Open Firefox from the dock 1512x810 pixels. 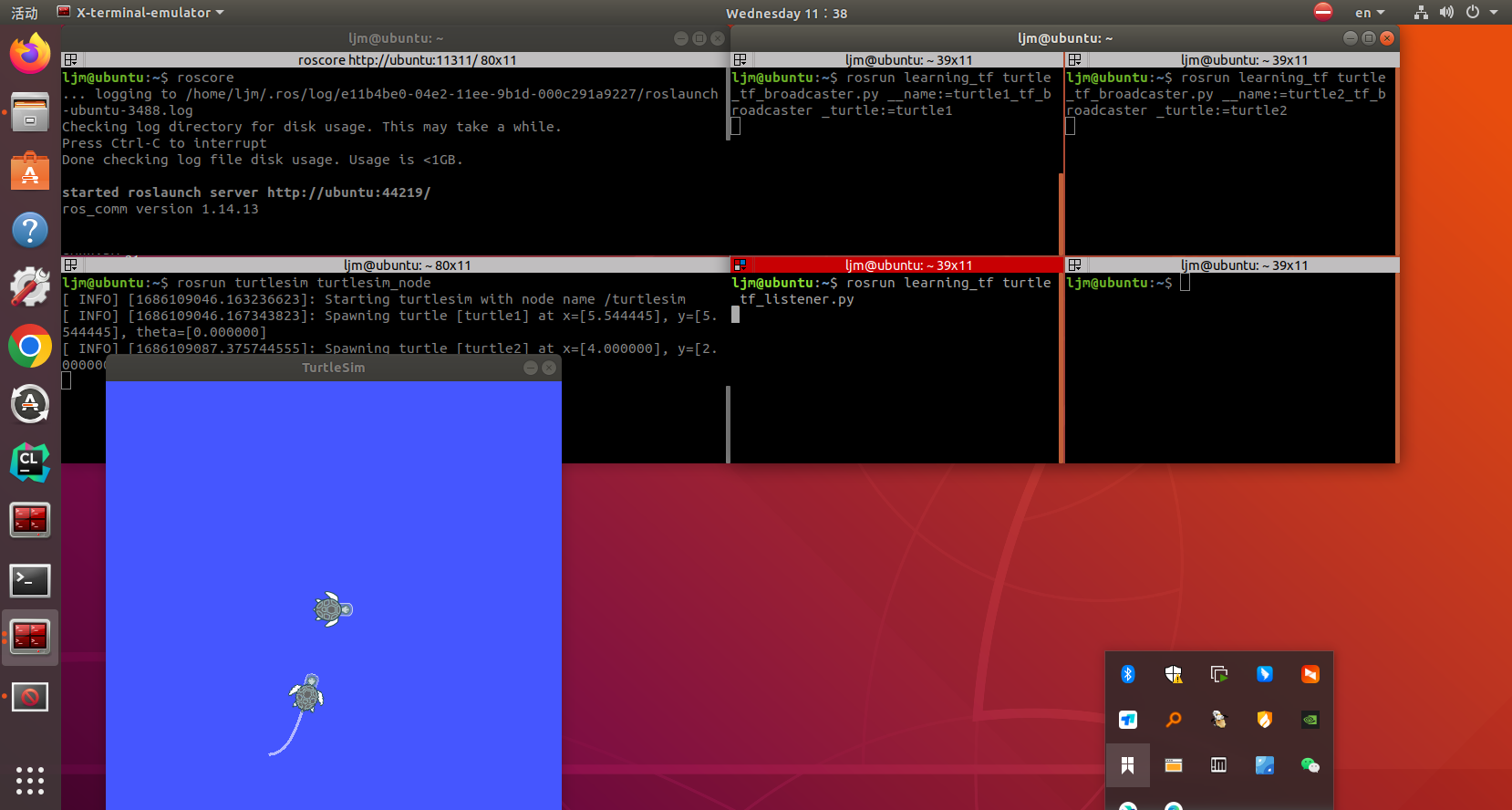(30, 54)
